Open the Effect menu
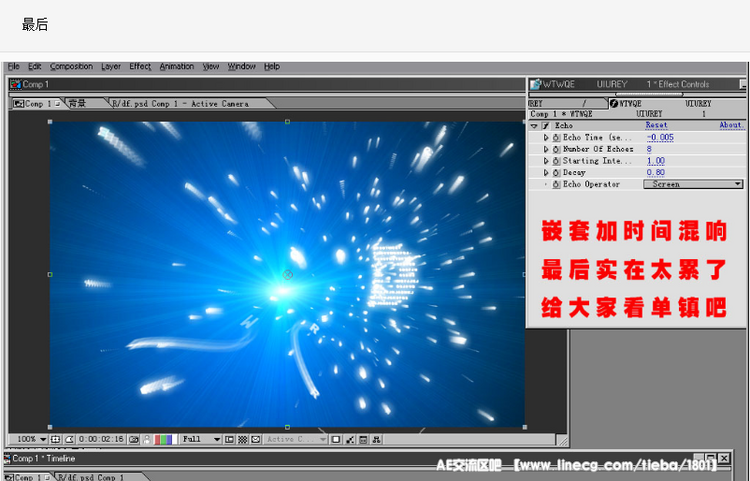The height and width of the screenshot is (481, 750). [x=140, y=66]
